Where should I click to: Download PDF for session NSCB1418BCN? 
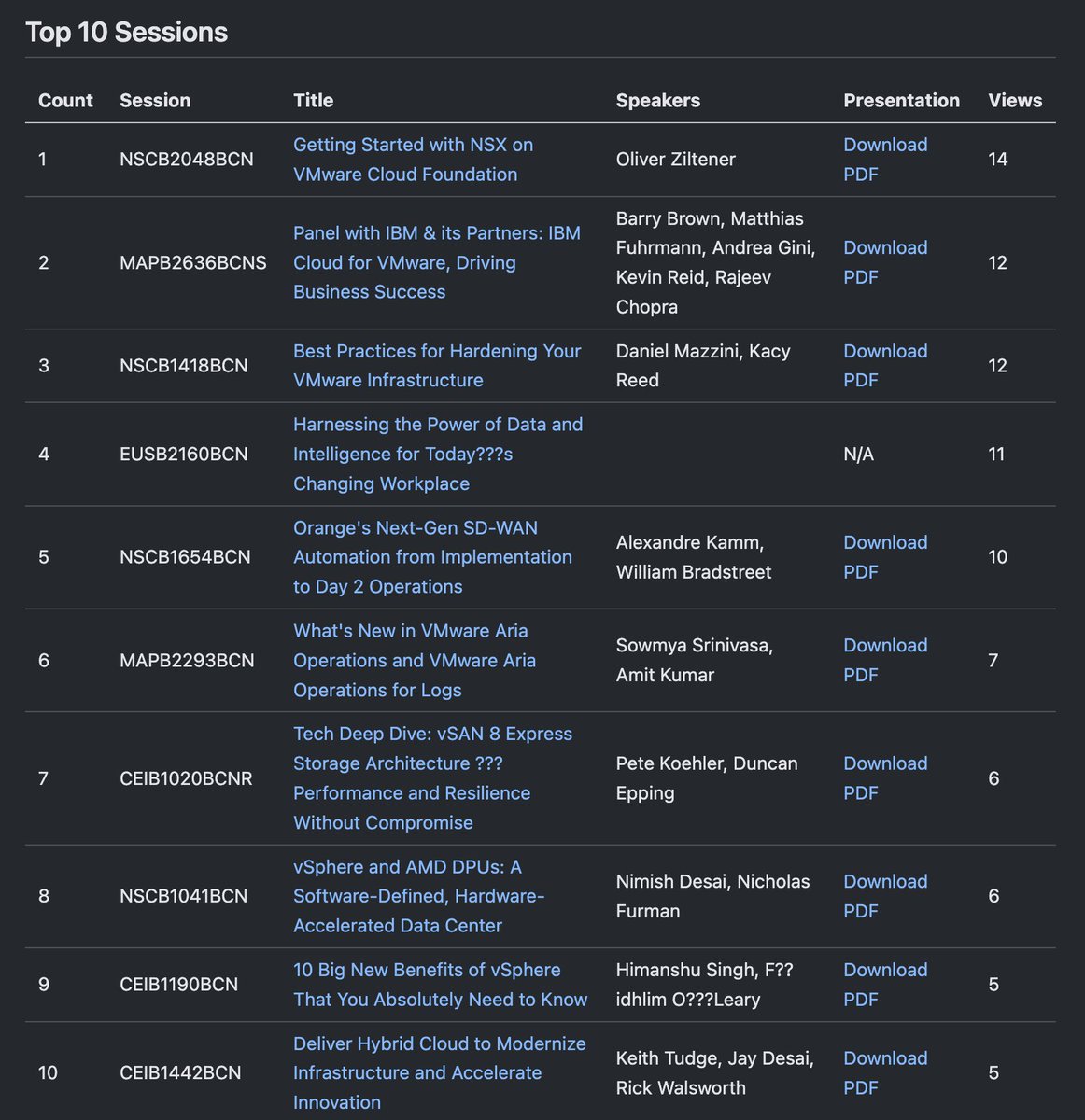coord(885,366)
